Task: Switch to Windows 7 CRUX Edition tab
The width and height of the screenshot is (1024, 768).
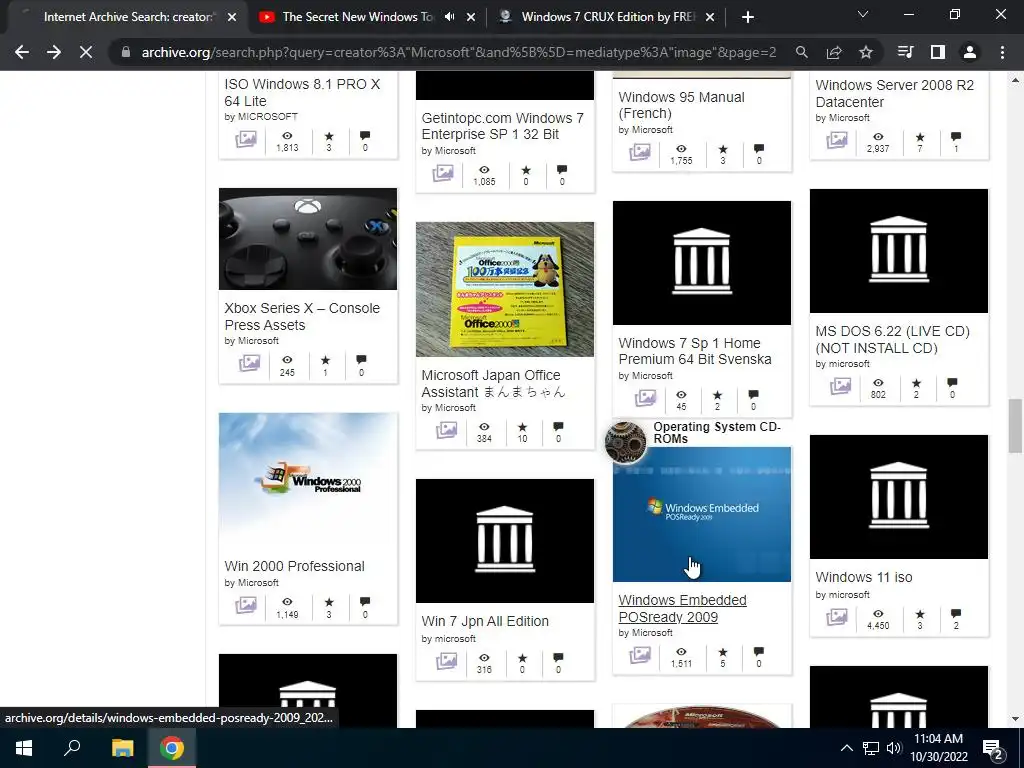Action: [608, 17]
